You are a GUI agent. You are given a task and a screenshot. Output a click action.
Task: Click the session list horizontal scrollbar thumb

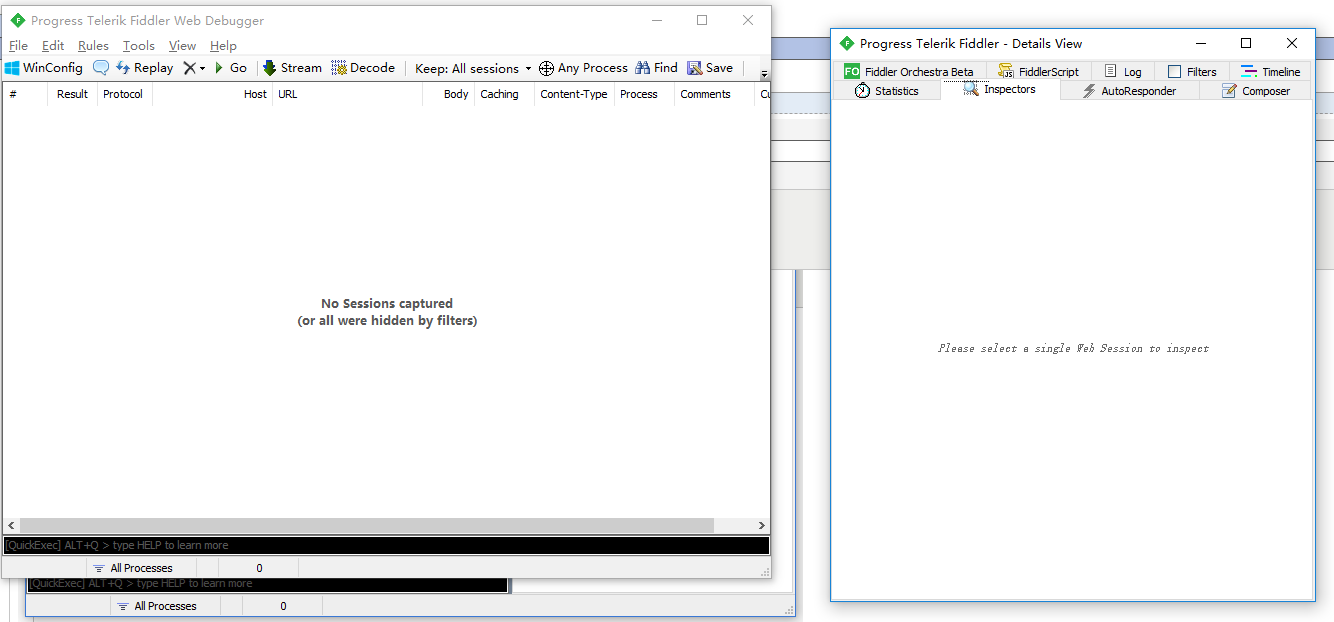coord(367,526)
